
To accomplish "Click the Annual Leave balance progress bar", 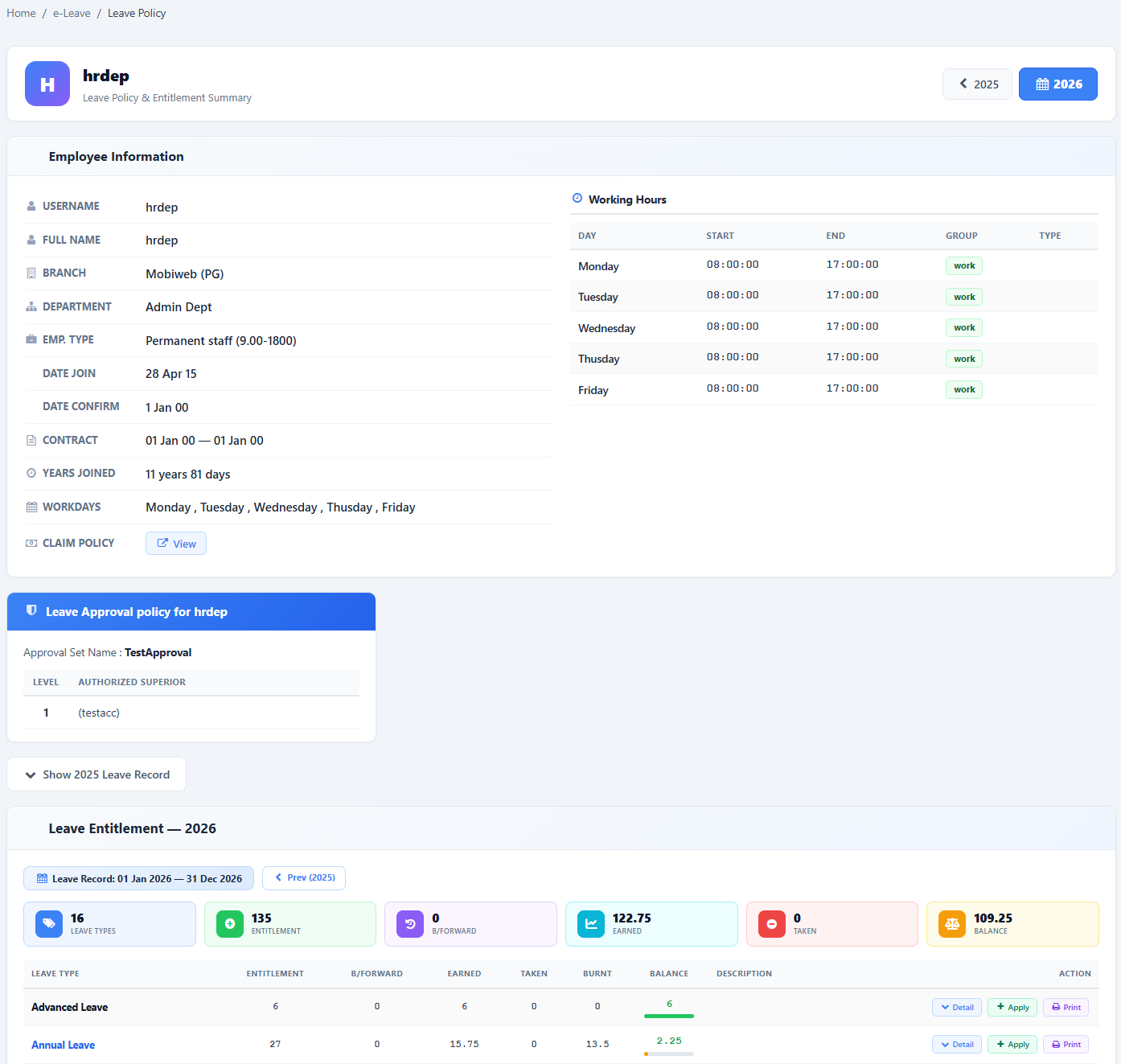I will pyautogui.click(x=669, y=1054).
